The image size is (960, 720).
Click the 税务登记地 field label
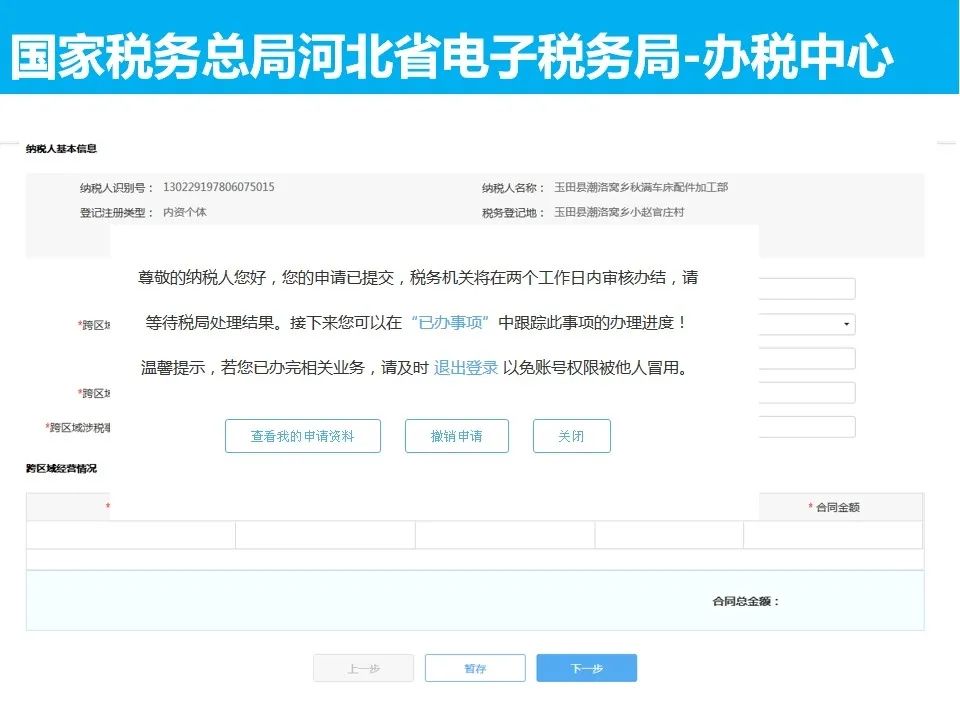[x=513, y=212]
